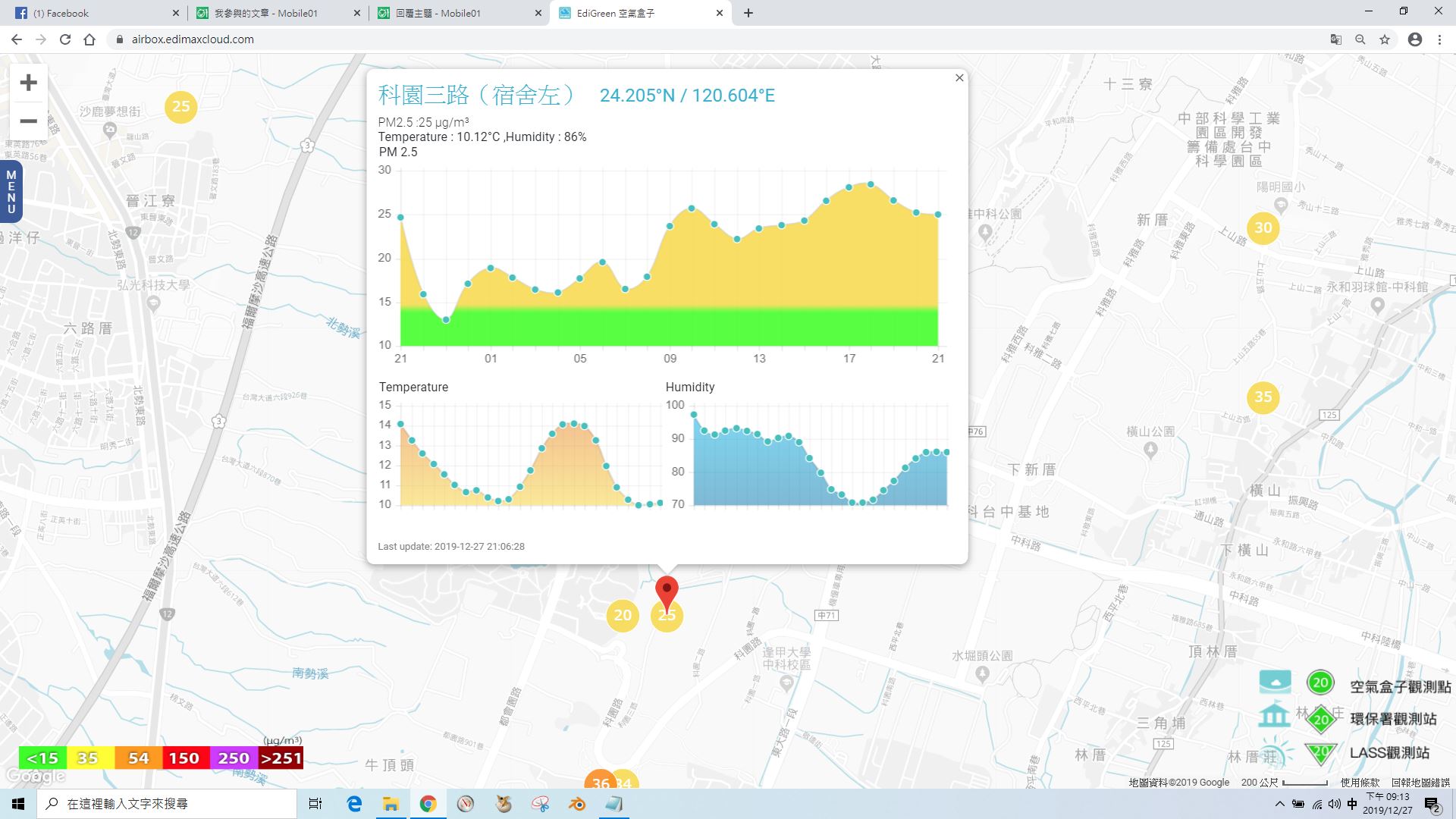Screen dimensions: 1456x819
Task: Toggle the AirBox cloud device layer icon
Action: [x=1275, y=682]
